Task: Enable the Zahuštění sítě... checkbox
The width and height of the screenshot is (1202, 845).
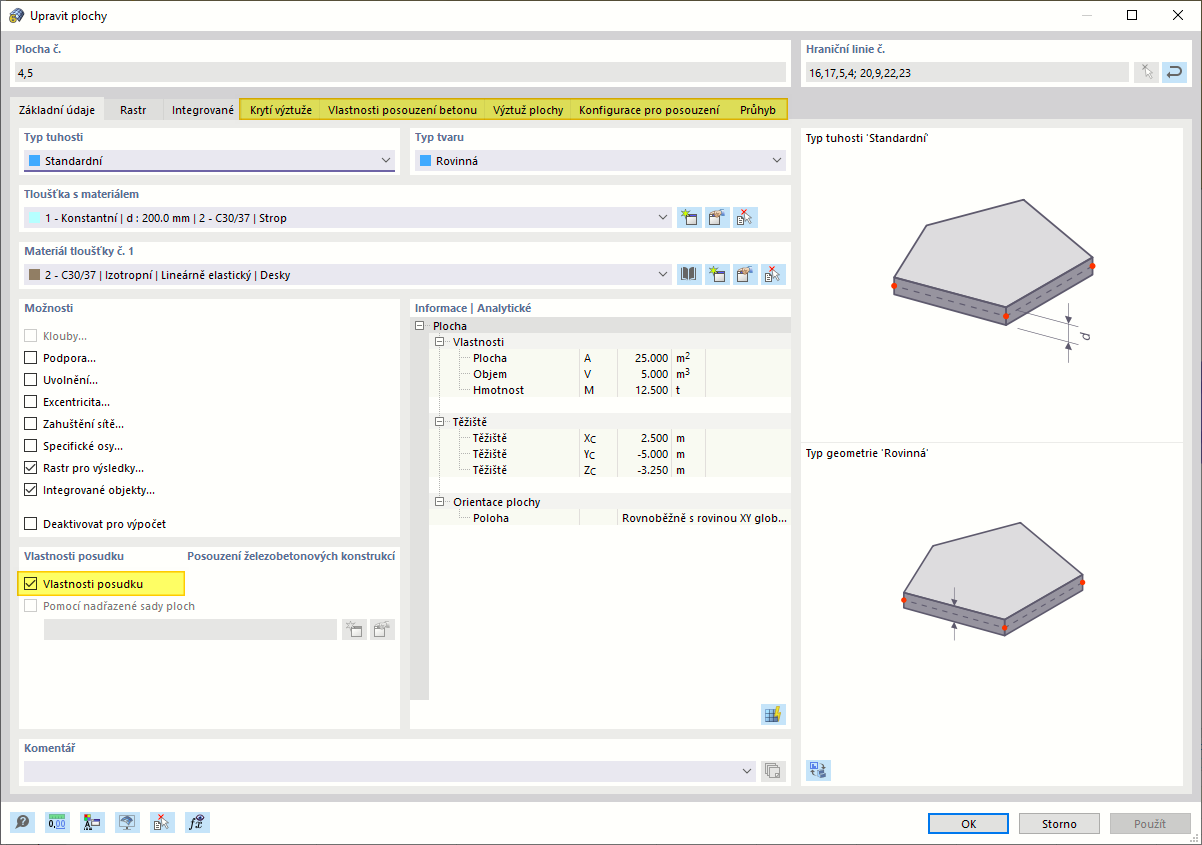Action: pos(31,424)
